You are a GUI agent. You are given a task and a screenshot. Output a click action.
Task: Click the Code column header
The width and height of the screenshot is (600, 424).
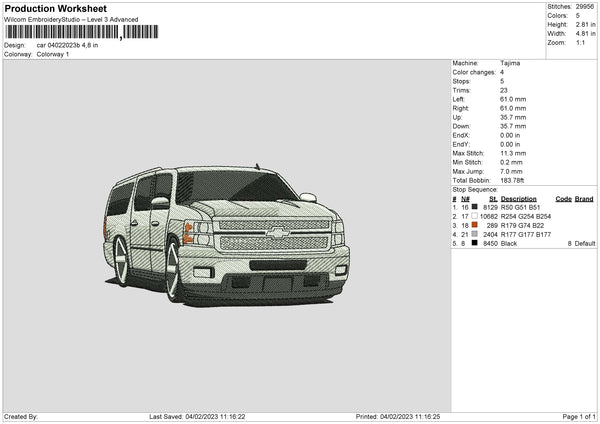(563, 199)
